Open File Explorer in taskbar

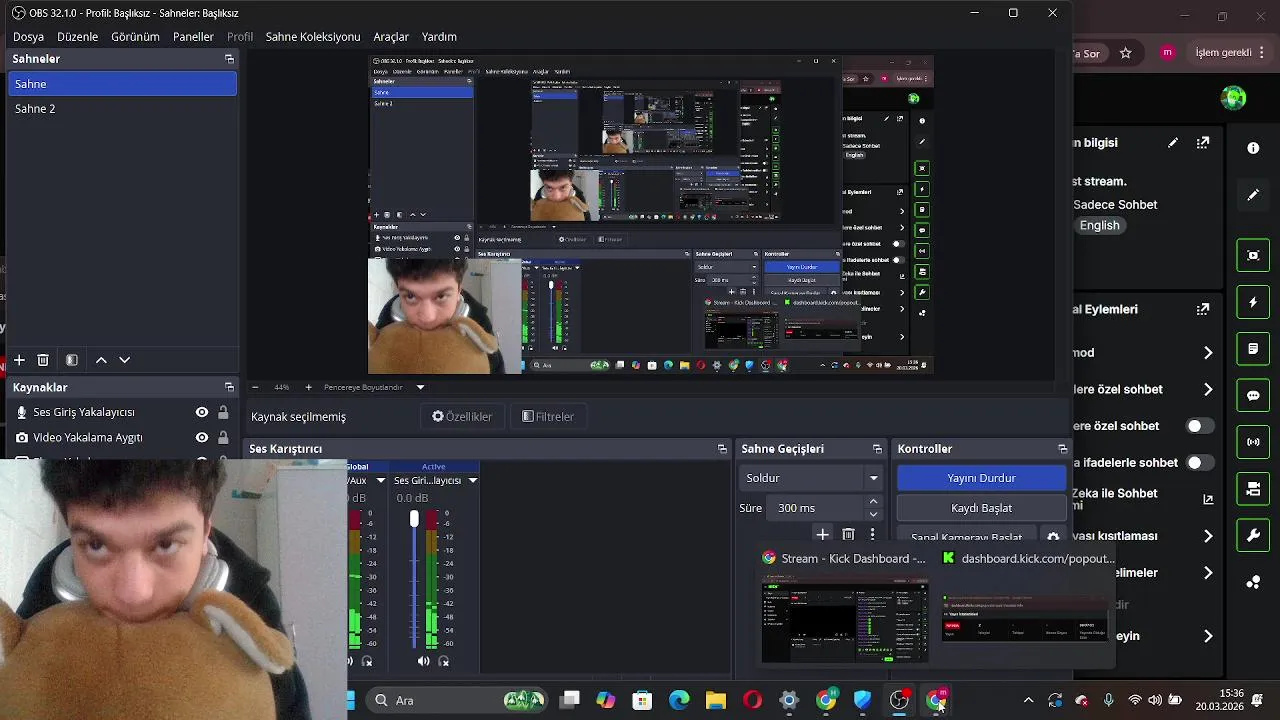715,701
